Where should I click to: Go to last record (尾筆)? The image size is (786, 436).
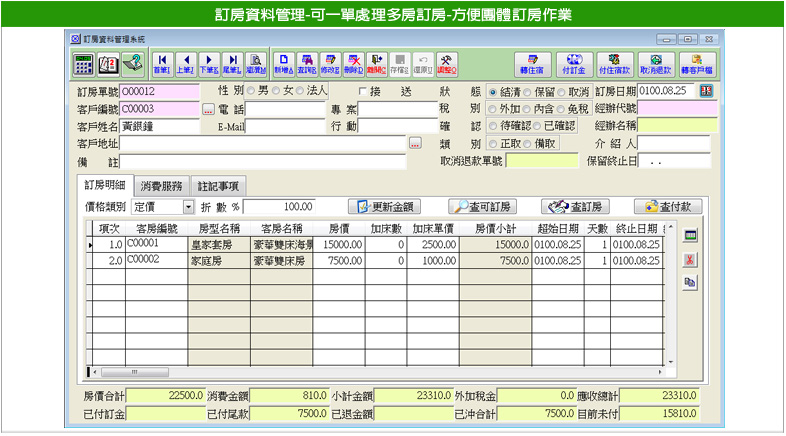click(x=233, y=65)
